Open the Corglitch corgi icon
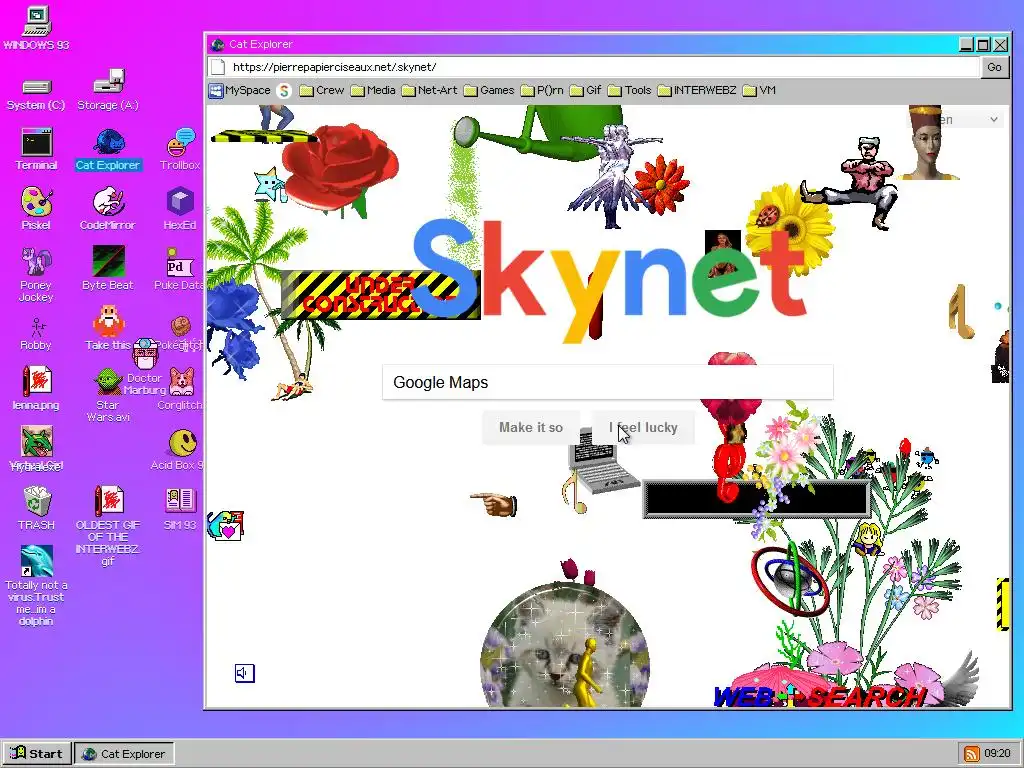This screenshot has height=768, width=1024. pos(181,389)
